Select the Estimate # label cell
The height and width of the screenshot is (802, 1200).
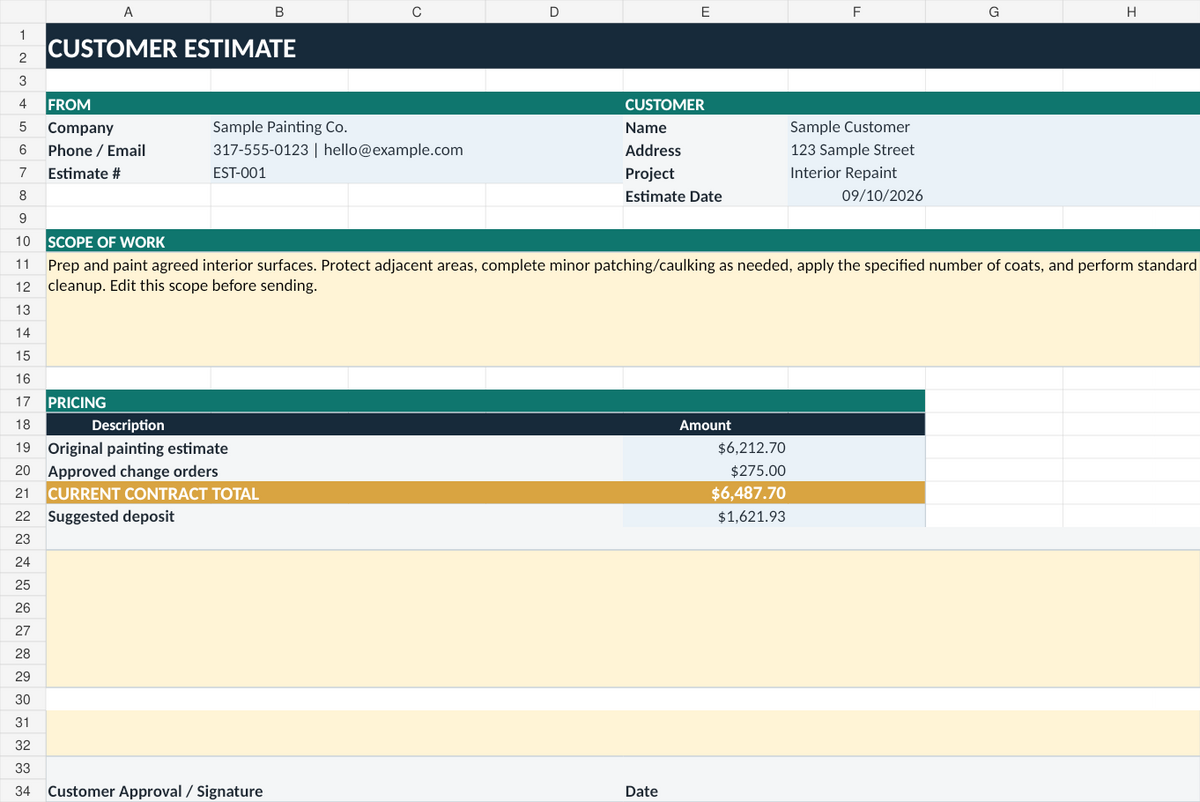coord(128,173)
